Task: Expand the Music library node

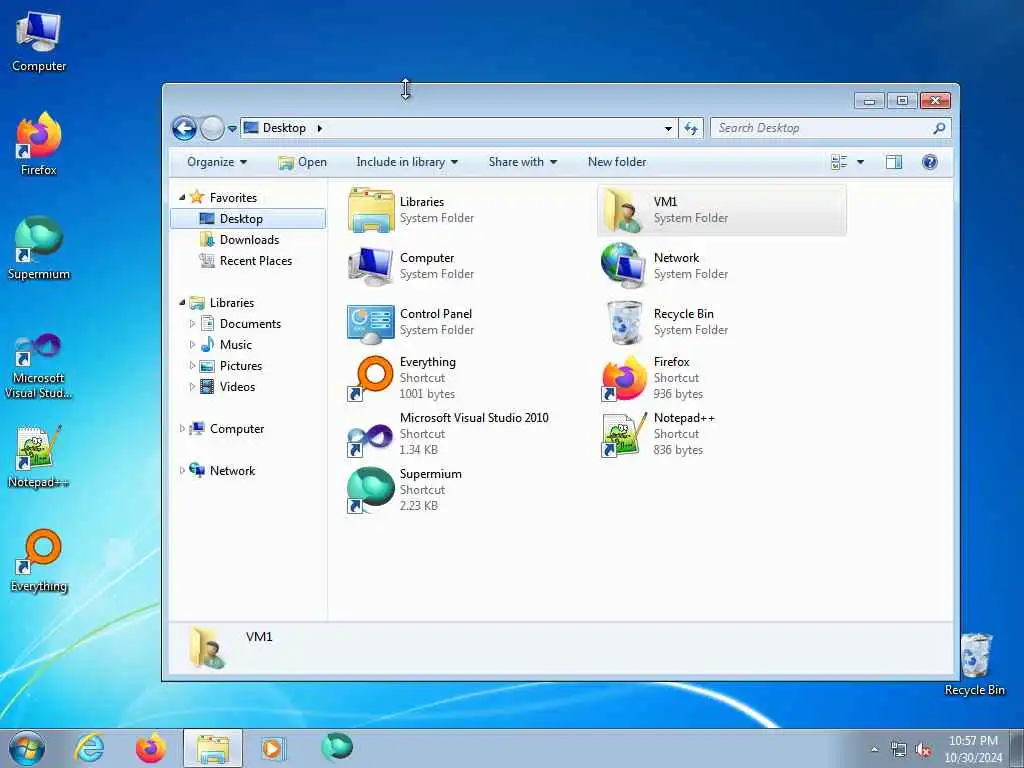Action: tap(192, 345)
